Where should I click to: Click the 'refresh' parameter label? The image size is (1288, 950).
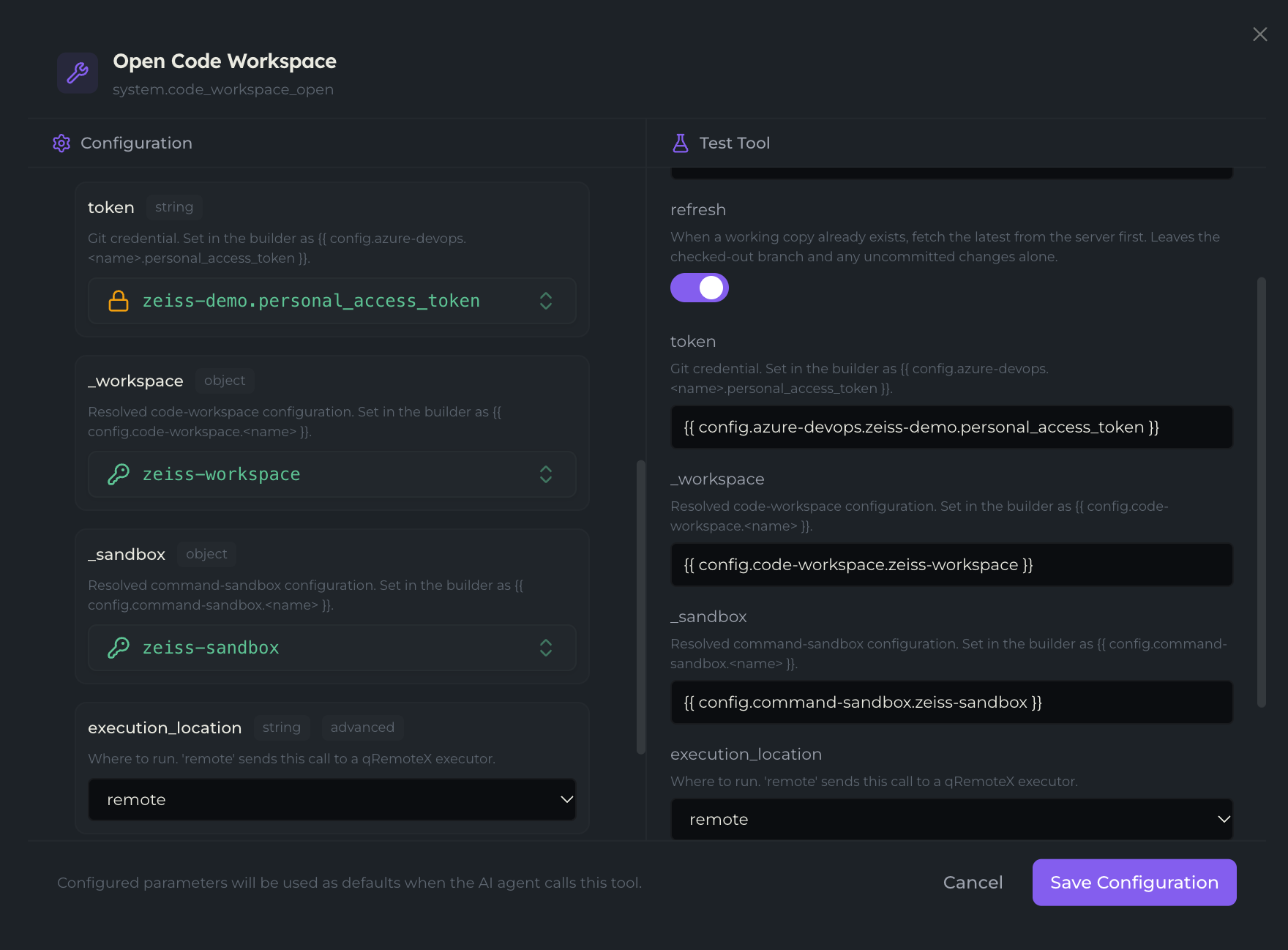pyautogui.click(x=698, y=209)
